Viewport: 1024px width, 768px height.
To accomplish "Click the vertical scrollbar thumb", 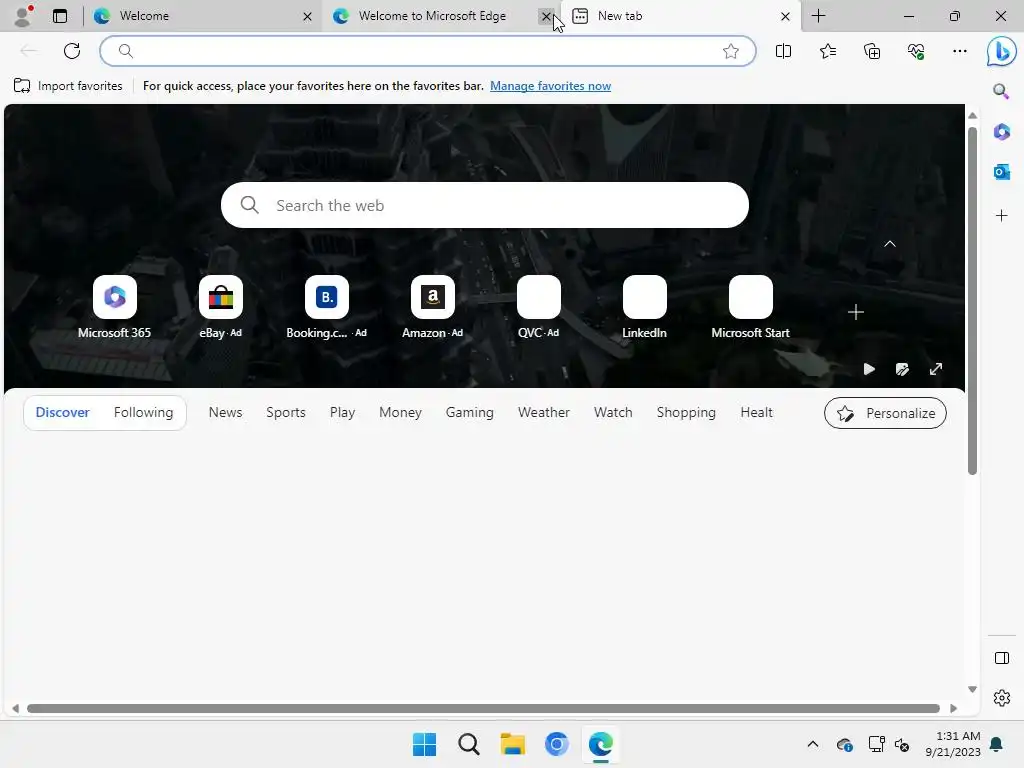I will 972,300.
